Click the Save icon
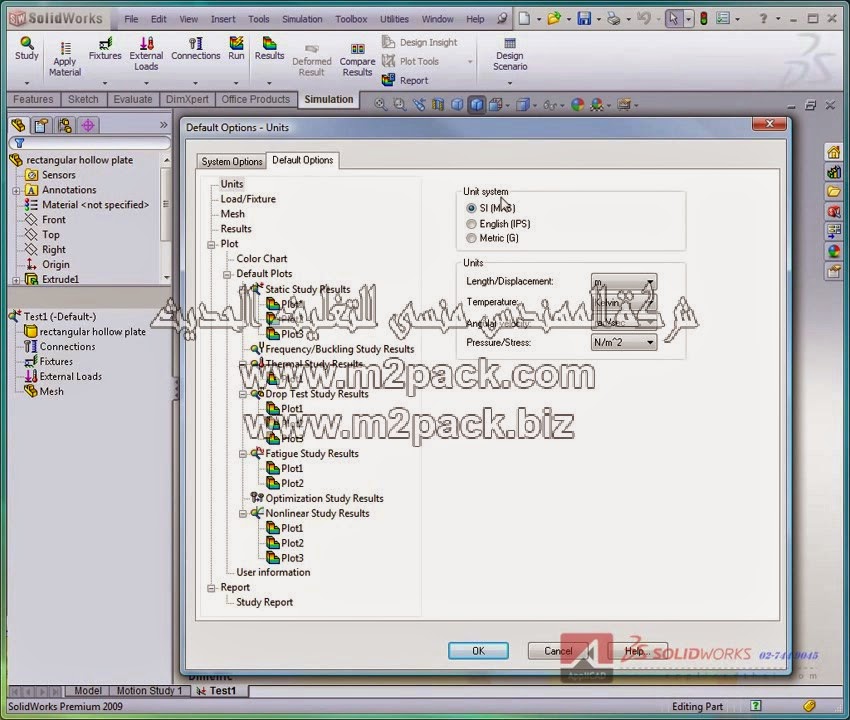 pyautogui.click(x=584, y=19)
